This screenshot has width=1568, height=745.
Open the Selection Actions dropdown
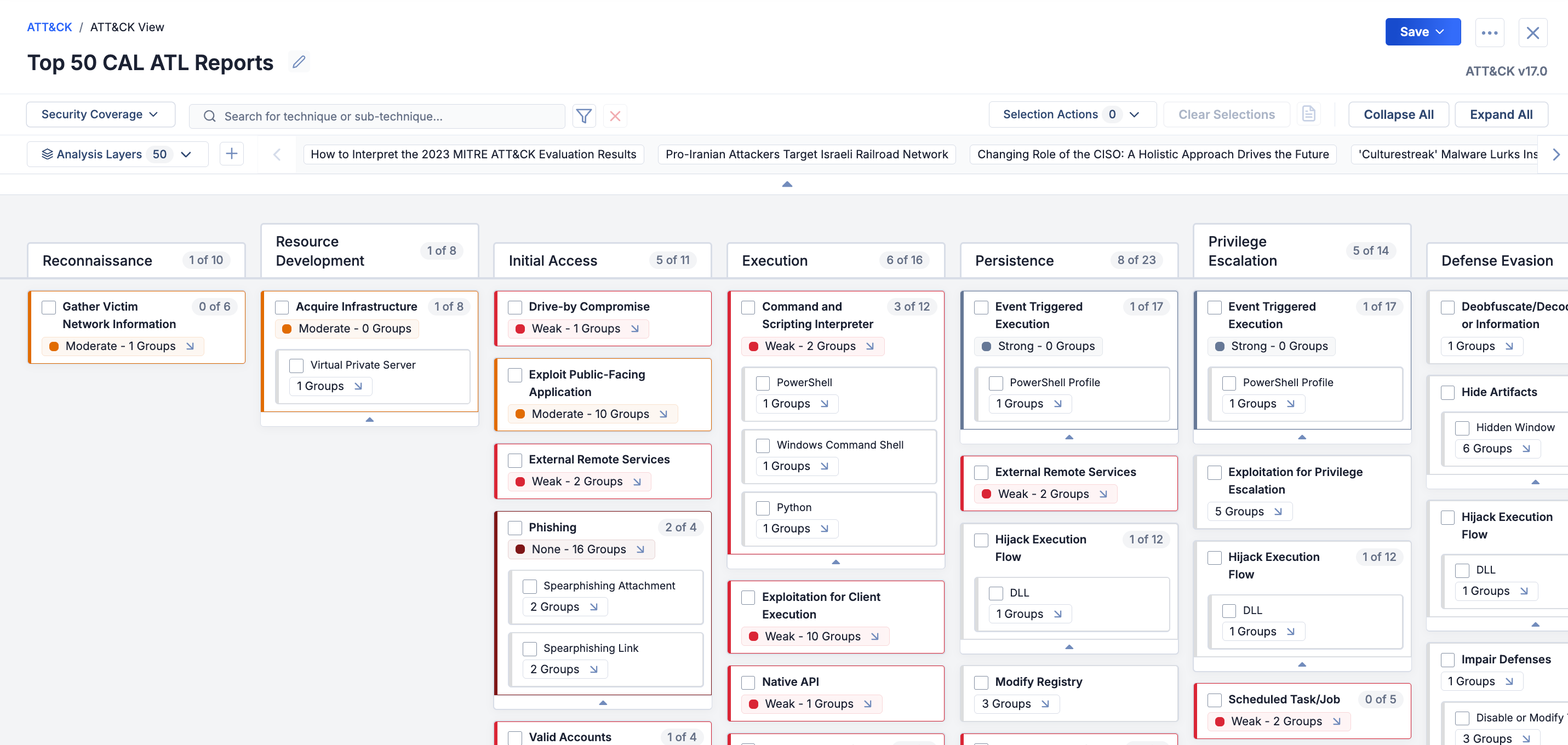1071,114
